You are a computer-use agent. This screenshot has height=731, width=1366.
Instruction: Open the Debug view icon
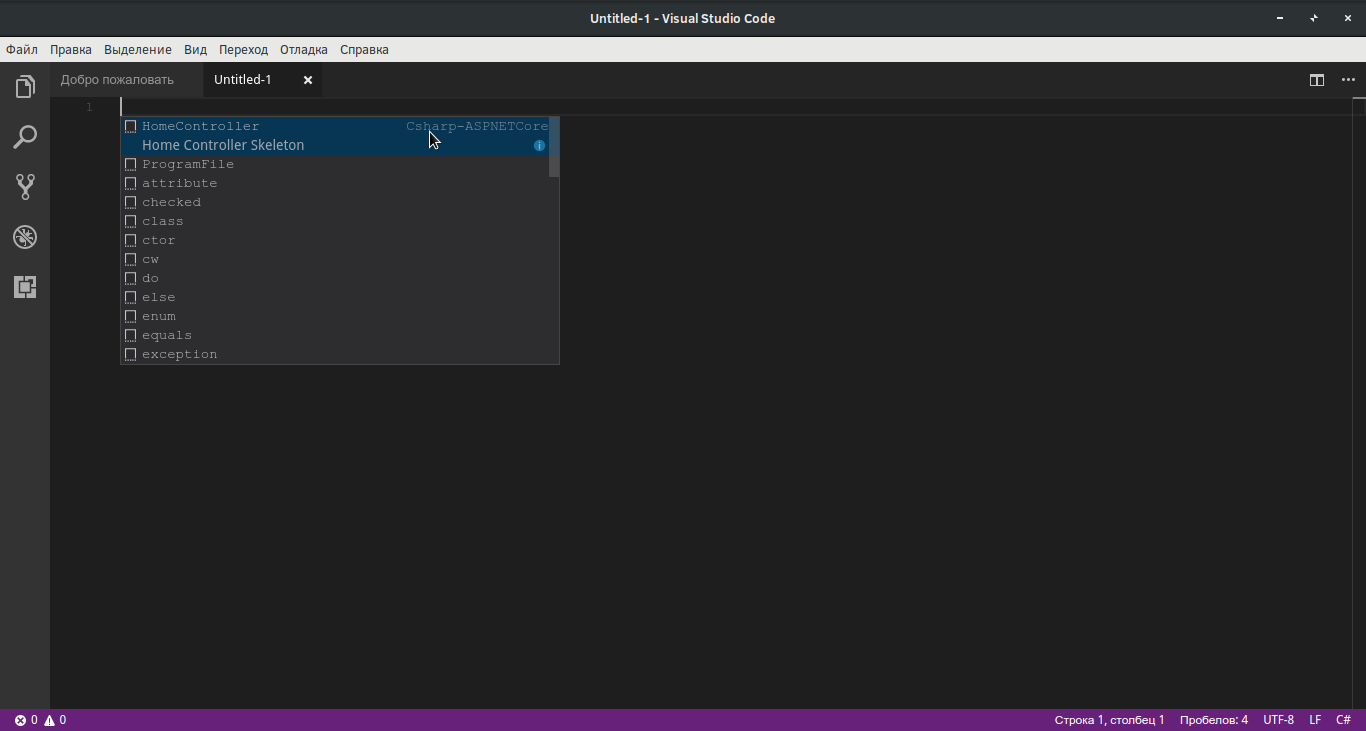tap(25, 237)
